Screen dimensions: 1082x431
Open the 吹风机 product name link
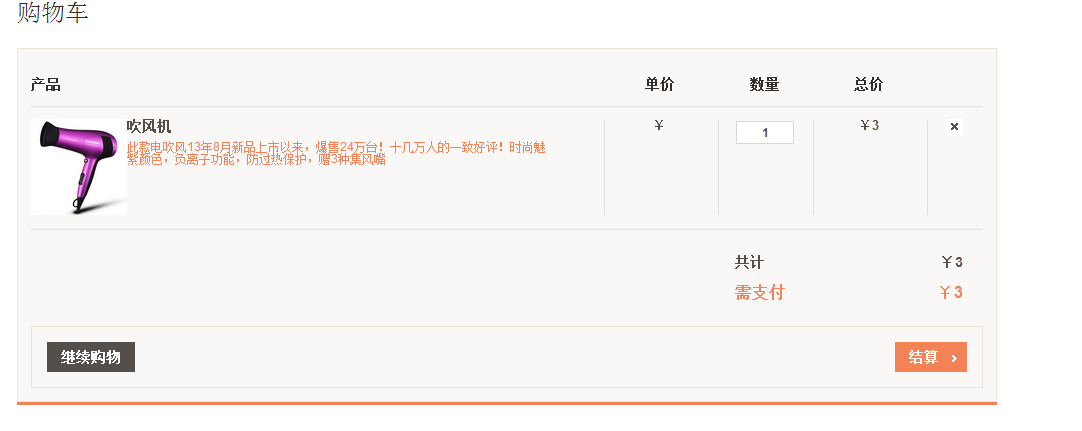coord(149,127)
